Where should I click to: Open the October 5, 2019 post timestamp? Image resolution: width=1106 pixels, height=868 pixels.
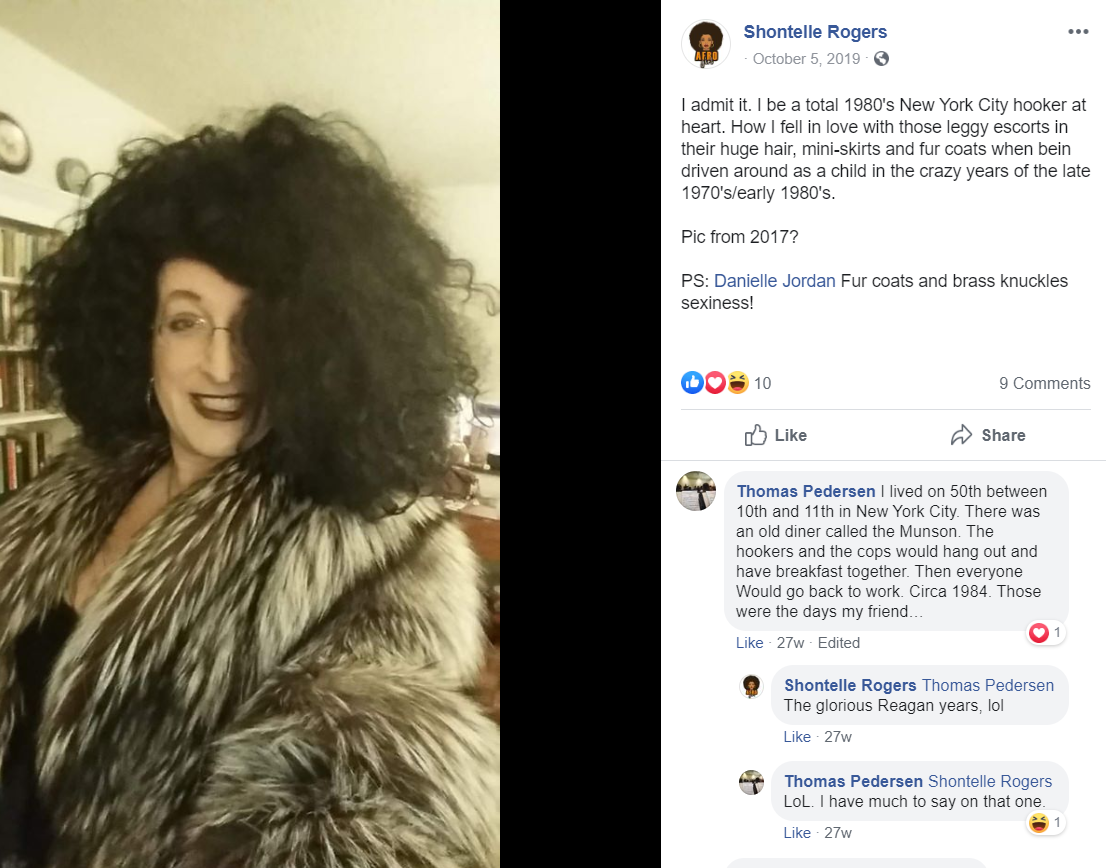pyautogui.click(x=806, y=59)
